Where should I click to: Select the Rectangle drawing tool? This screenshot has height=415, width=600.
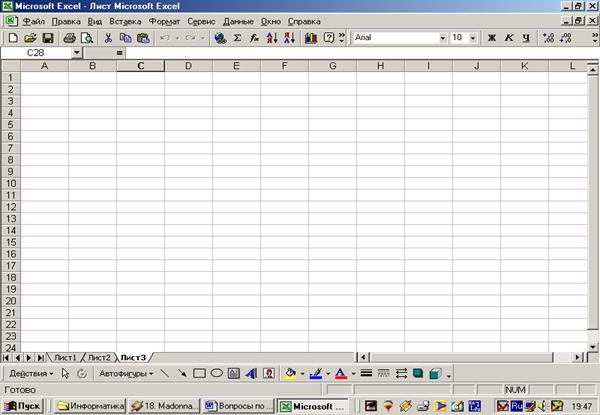point(199,373)
